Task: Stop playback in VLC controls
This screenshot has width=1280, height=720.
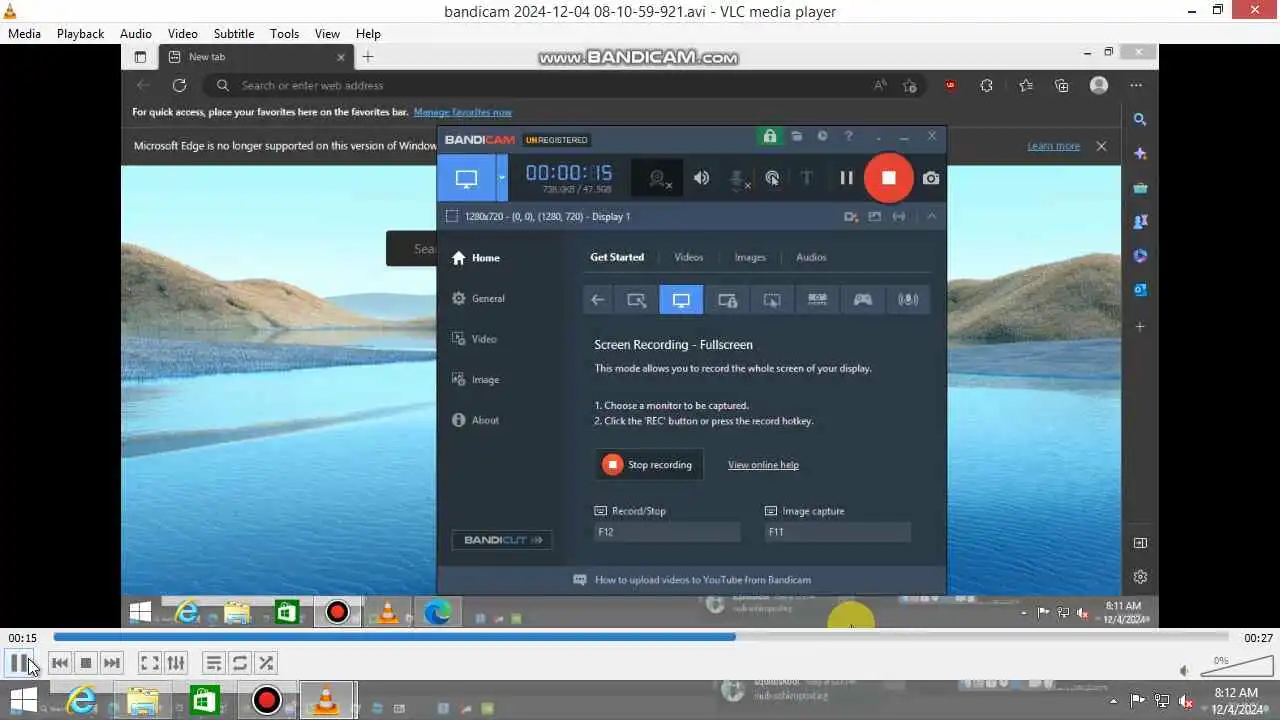Action: 86,662
